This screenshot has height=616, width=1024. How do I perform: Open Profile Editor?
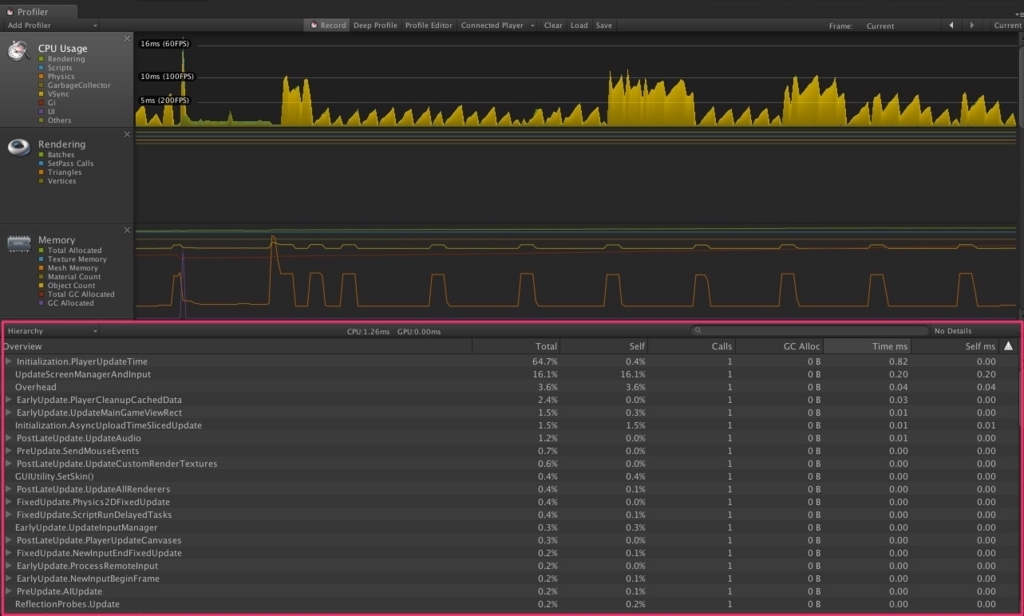[428, 25]
